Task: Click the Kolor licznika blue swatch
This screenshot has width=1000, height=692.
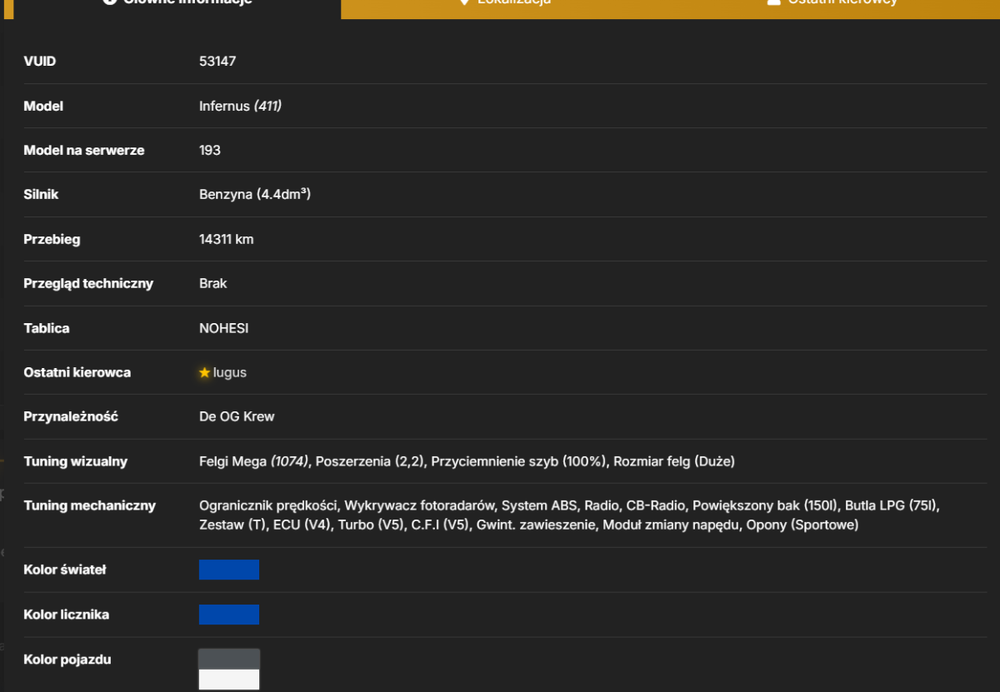Action: (229, 614)
